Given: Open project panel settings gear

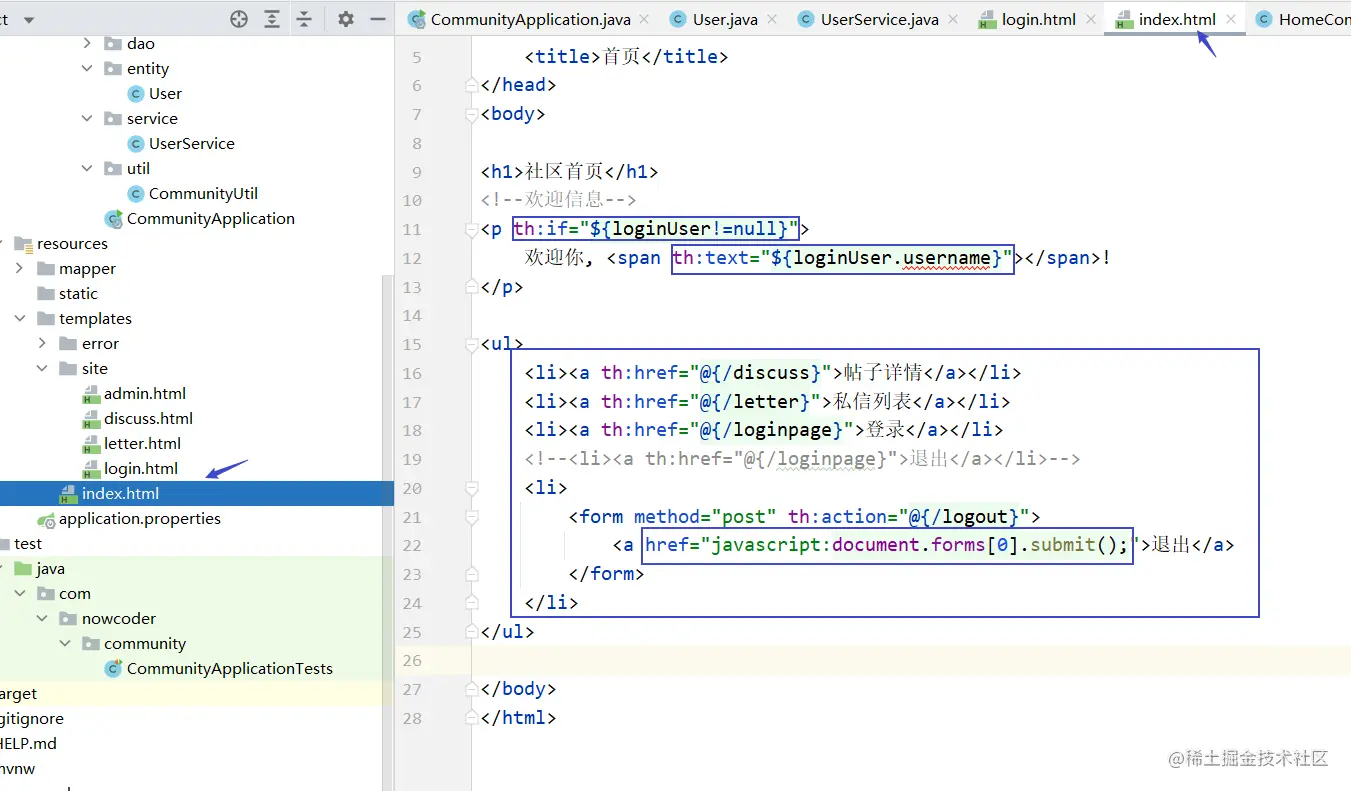Looking at the screenshot, I should click(x=346, y=19).
